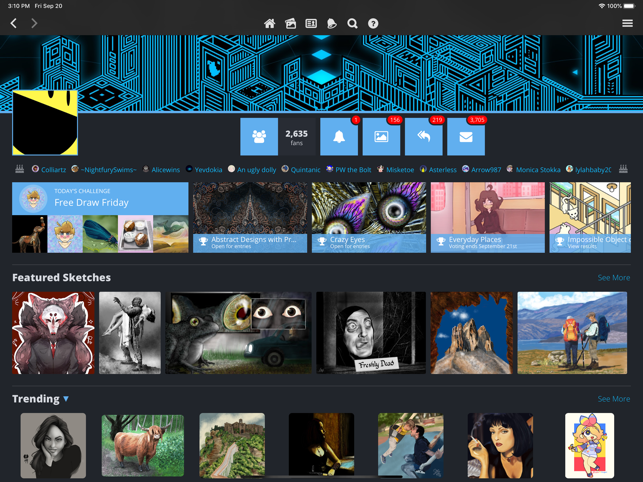Screen dimensions: 643x482
Task: Click the 2,635 fans count
Action: pyautogui.click(x=296, y=137)
